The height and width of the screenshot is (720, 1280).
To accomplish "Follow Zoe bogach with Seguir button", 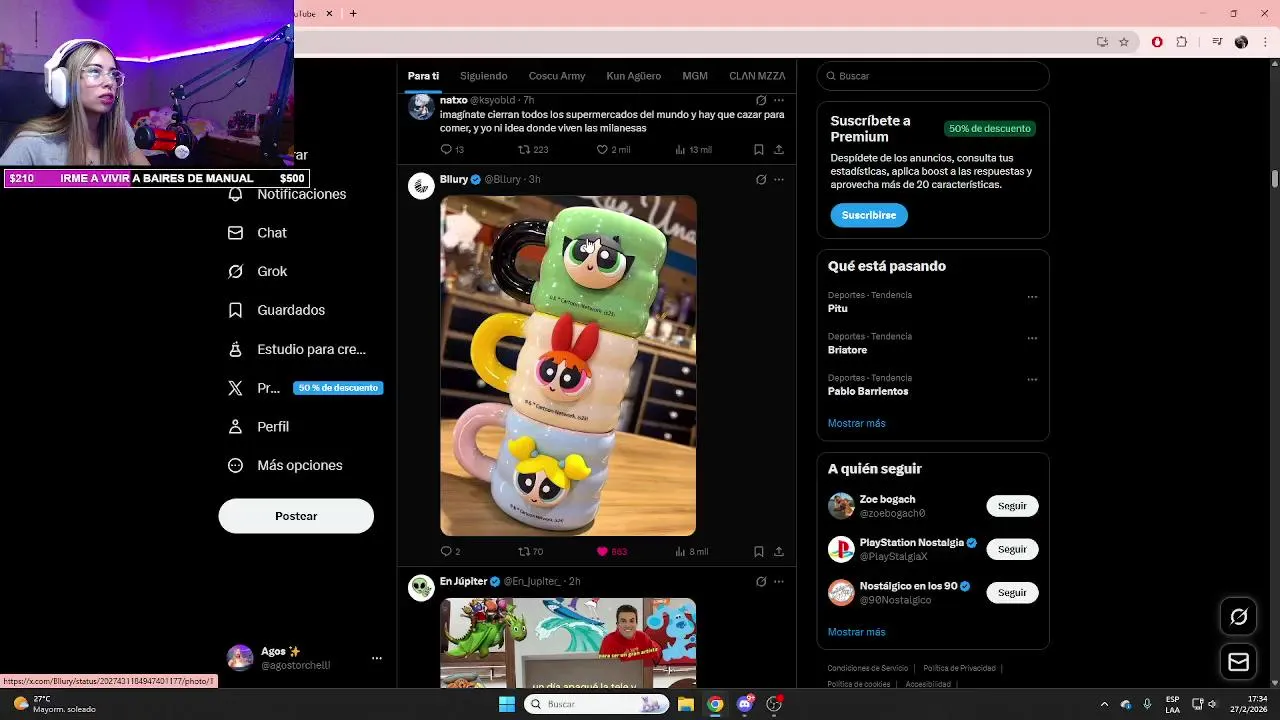I will [x=1012, y=506].
